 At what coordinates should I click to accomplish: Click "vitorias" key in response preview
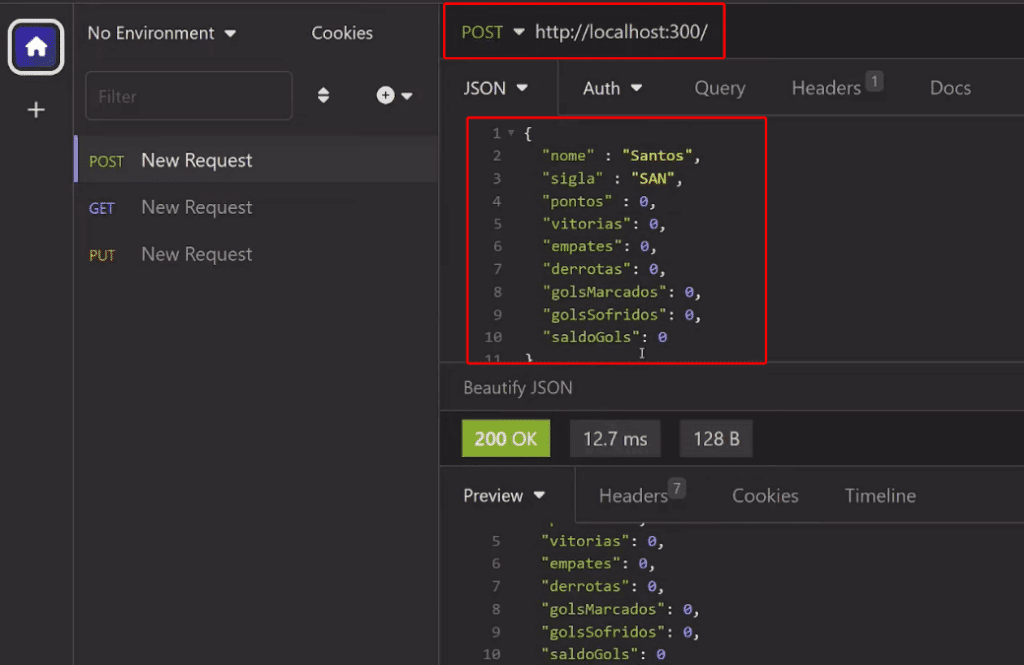click(584, 541)
